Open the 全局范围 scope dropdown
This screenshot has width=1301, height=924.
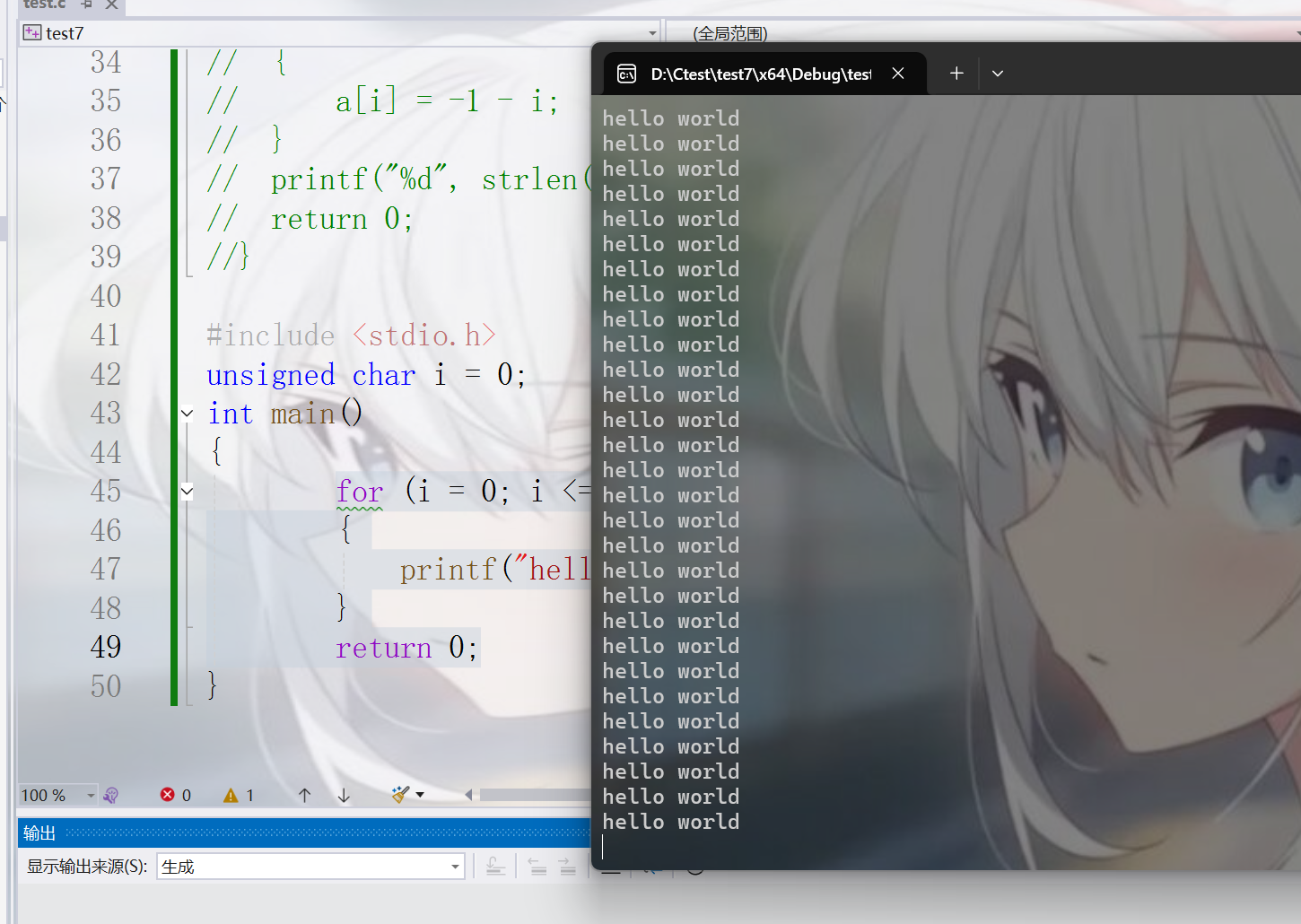click(x=983, y=33)
